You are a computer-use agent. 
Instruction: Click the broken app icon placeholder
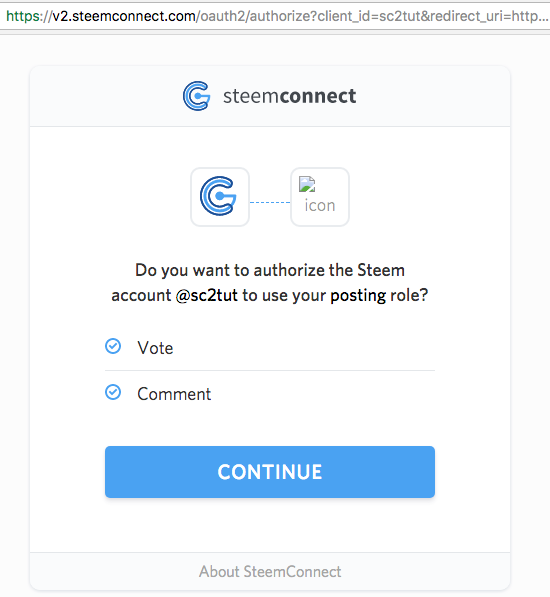(x=320, y=197)
